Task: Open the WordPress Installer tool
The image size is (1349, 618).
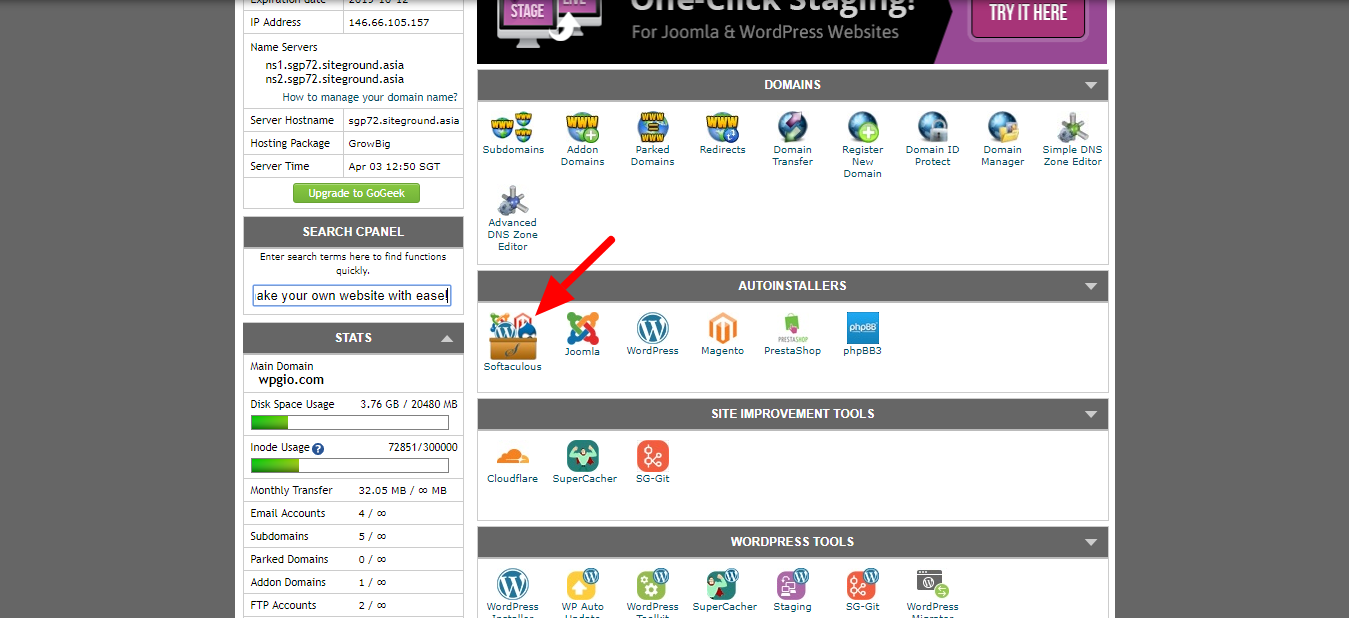Action: (513, 585)
